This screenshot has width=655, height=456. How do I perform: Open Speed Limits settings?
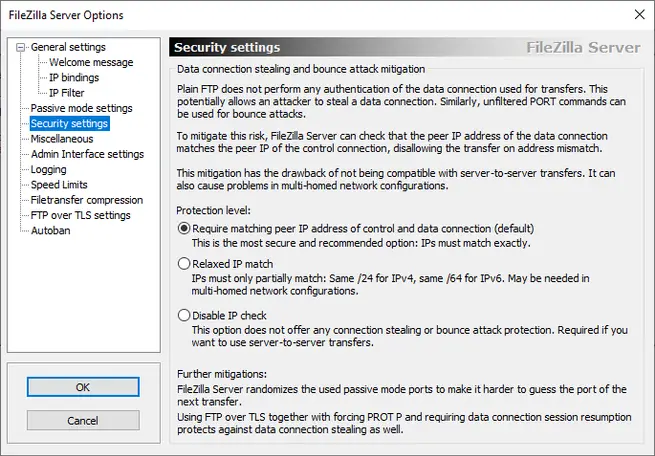60,185
